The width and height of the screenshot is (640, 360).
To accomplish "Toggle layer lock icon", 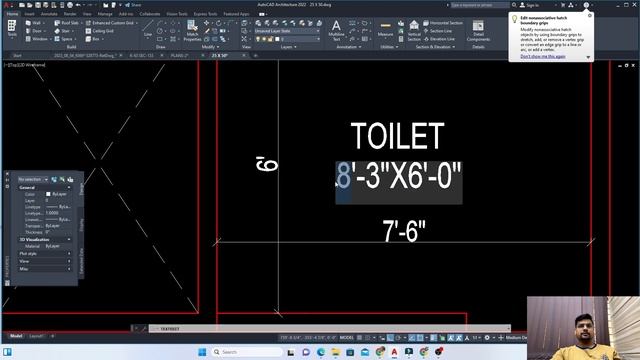I will click(x=270, y=39).
